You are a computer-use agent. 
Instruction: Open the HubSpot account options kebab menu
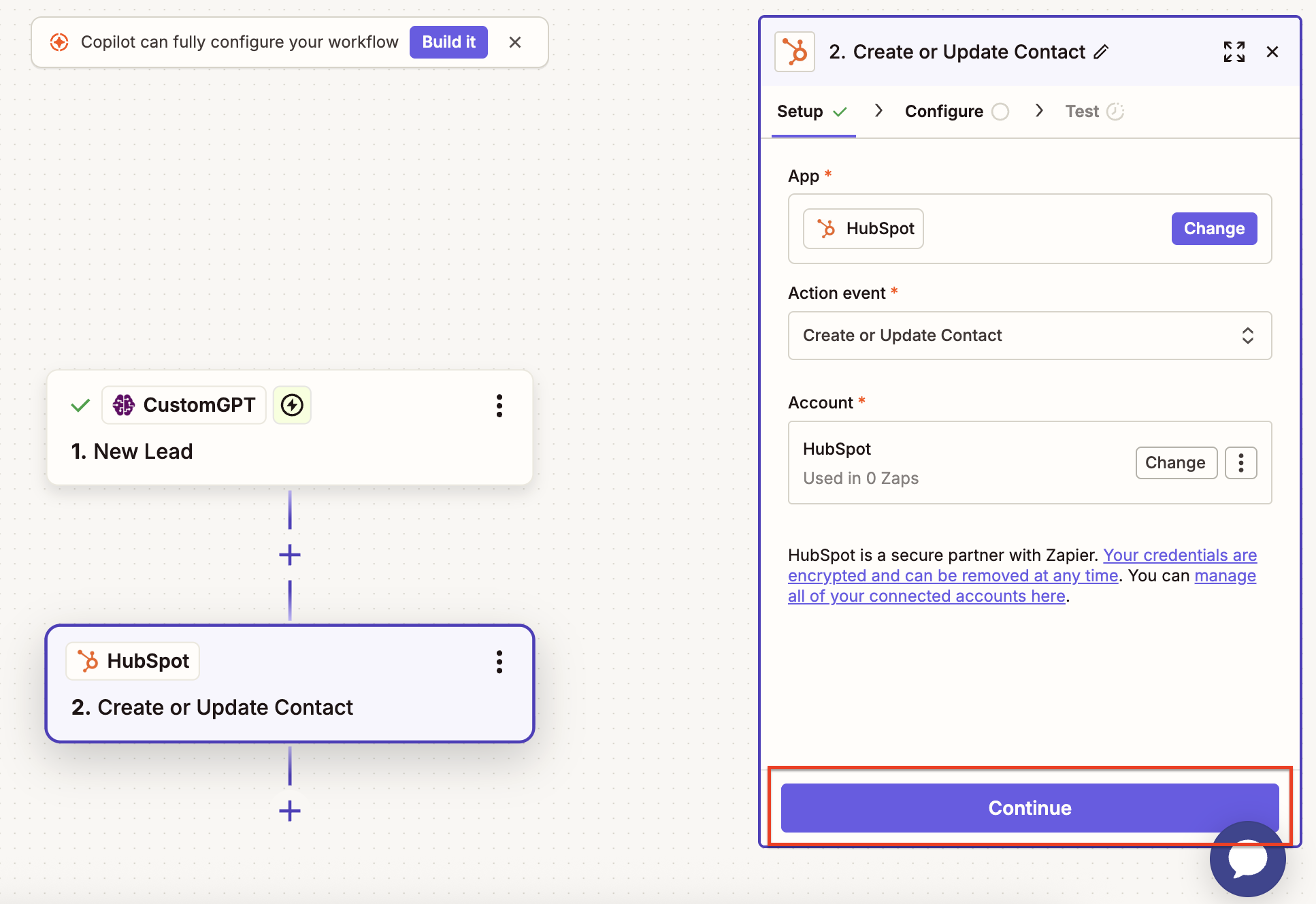click(1240, 463)
